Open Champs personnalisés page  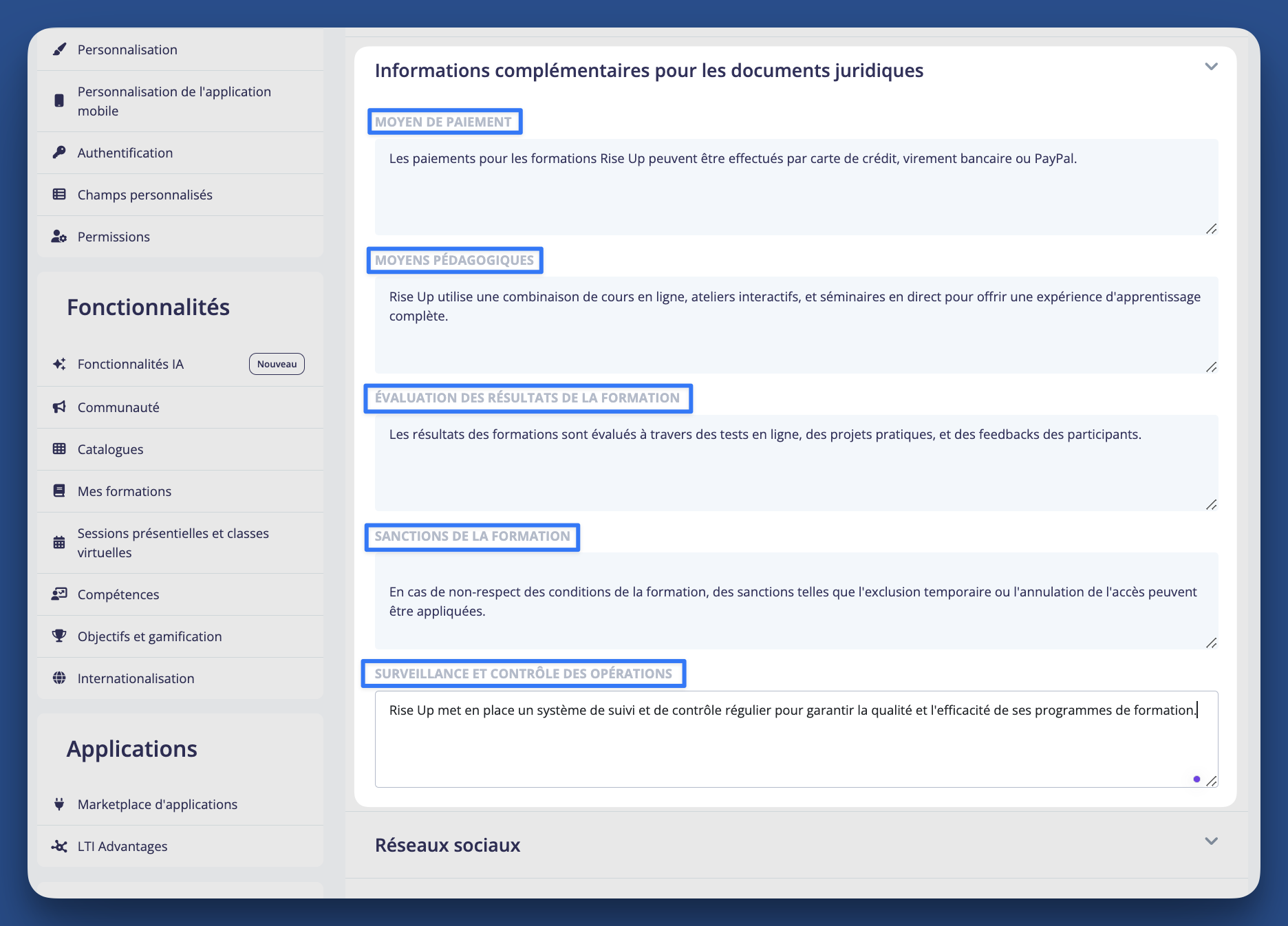pos(180,195)
